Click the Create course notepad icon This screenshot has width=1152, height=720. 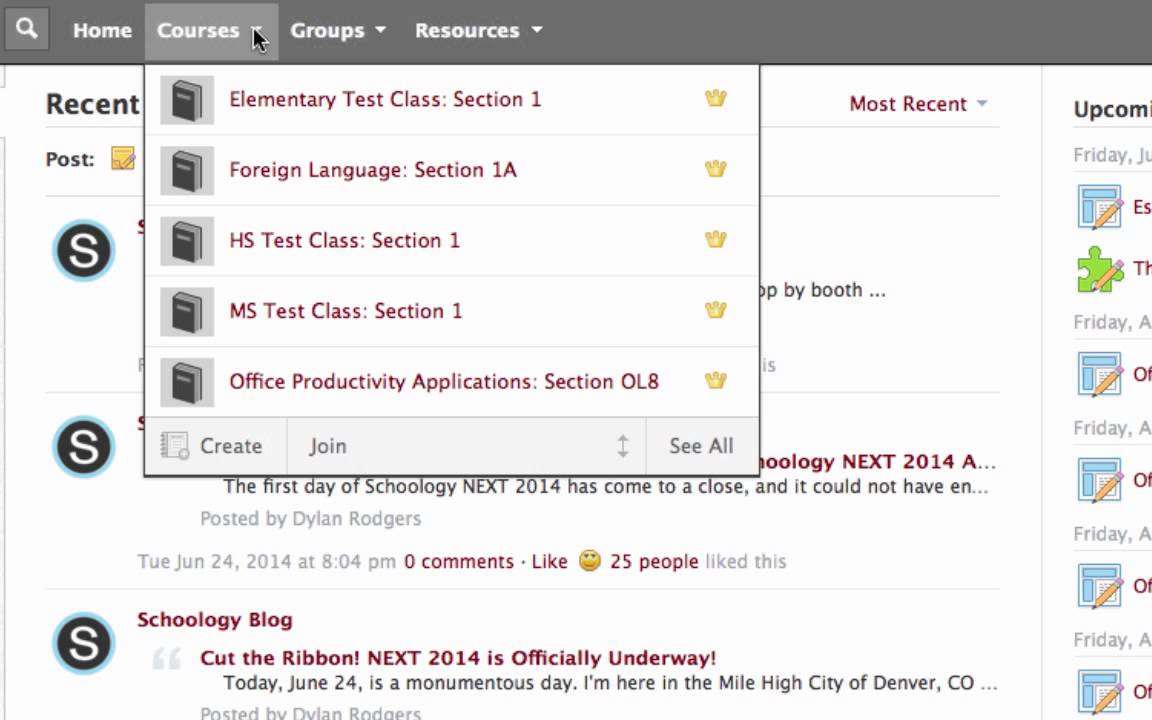pyautogui.click(x=175, y=445)
